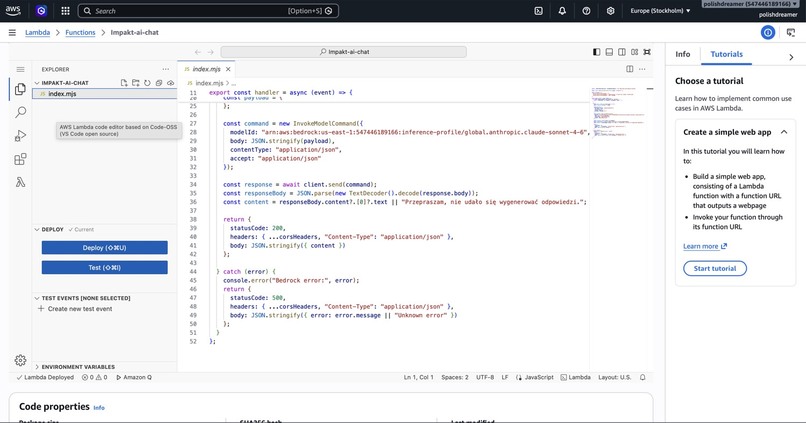Screen dimensions: 806x423
Task: Open notifications bell in AWS header
Action: (x=562, y=10)
